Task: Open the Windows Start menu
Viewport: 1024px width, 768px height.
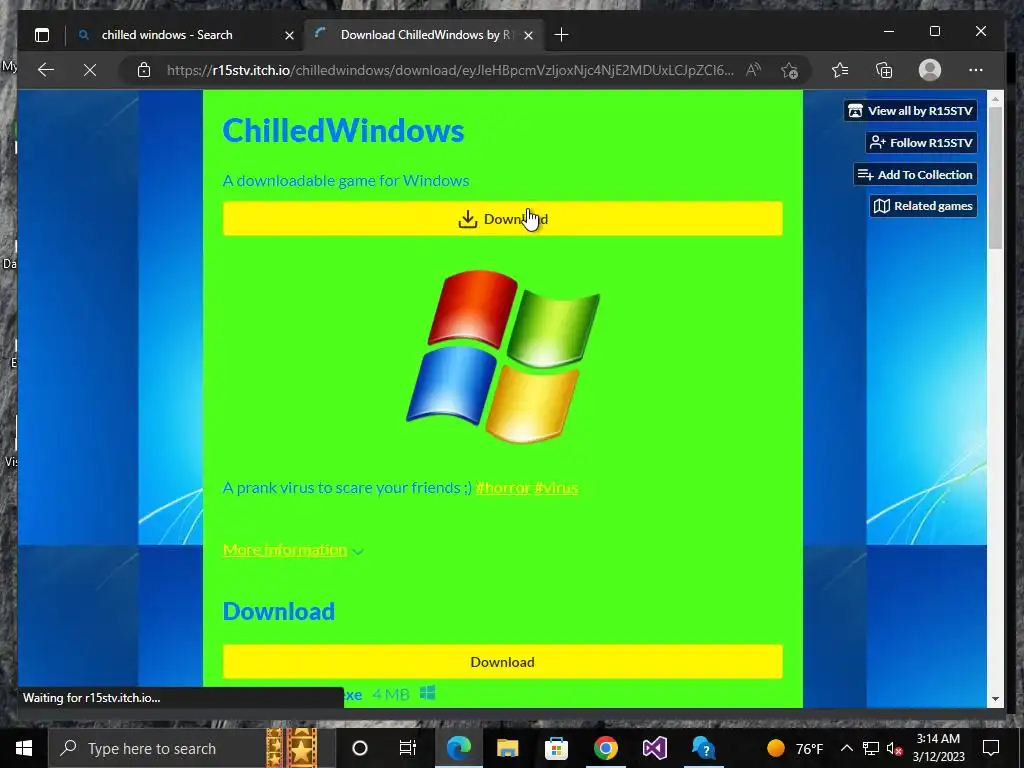Action: [x=24, y=748]
